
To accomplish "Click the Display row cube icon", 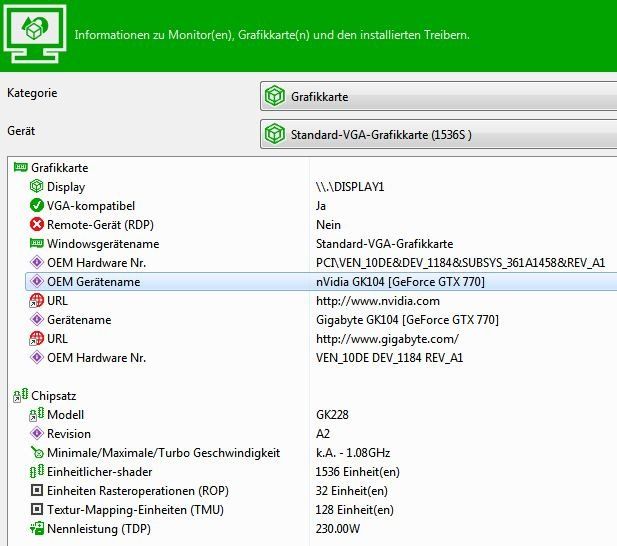I will click(x=37, y=186).
